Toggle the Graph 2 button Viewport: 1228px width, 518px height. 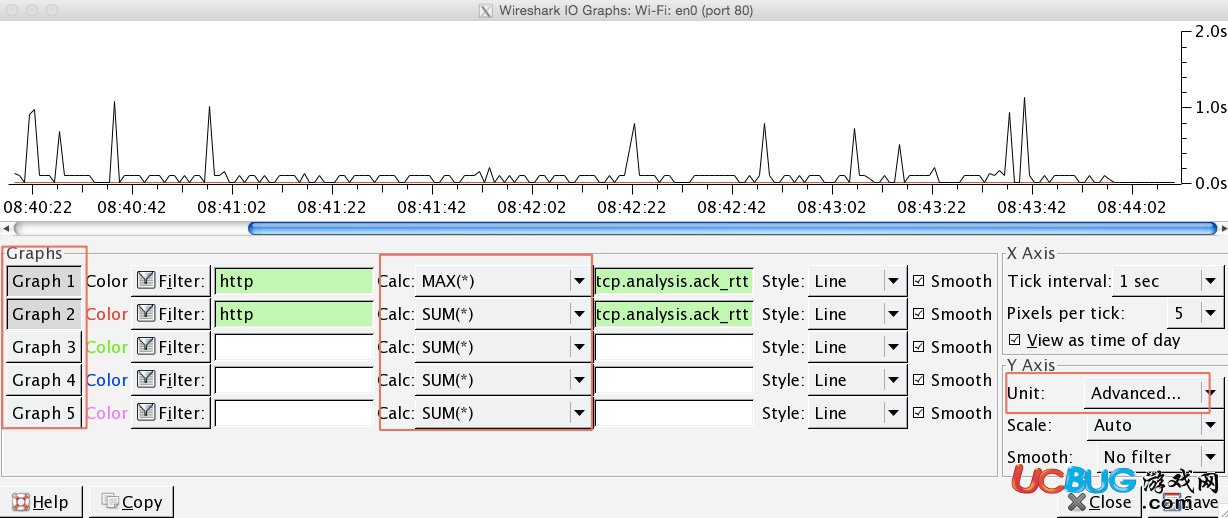coord(44,314)
